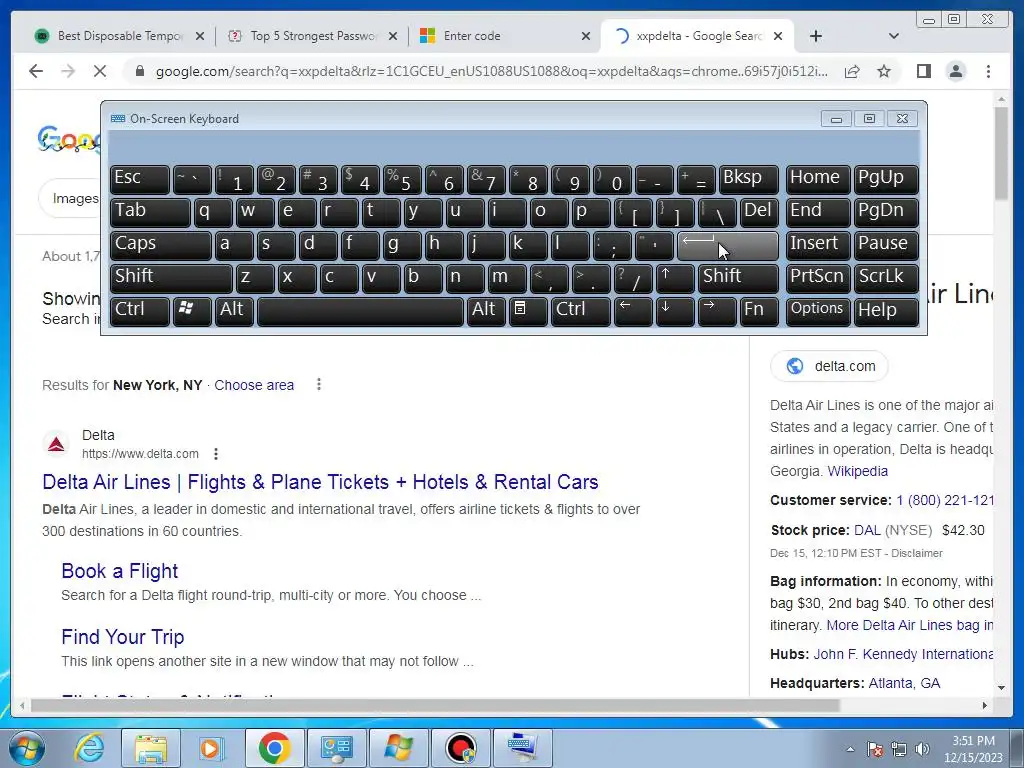The height and width of the screenshot is (768, 1024).
Task: Tap the Bksp key on the keyboard
Action: 748,179
